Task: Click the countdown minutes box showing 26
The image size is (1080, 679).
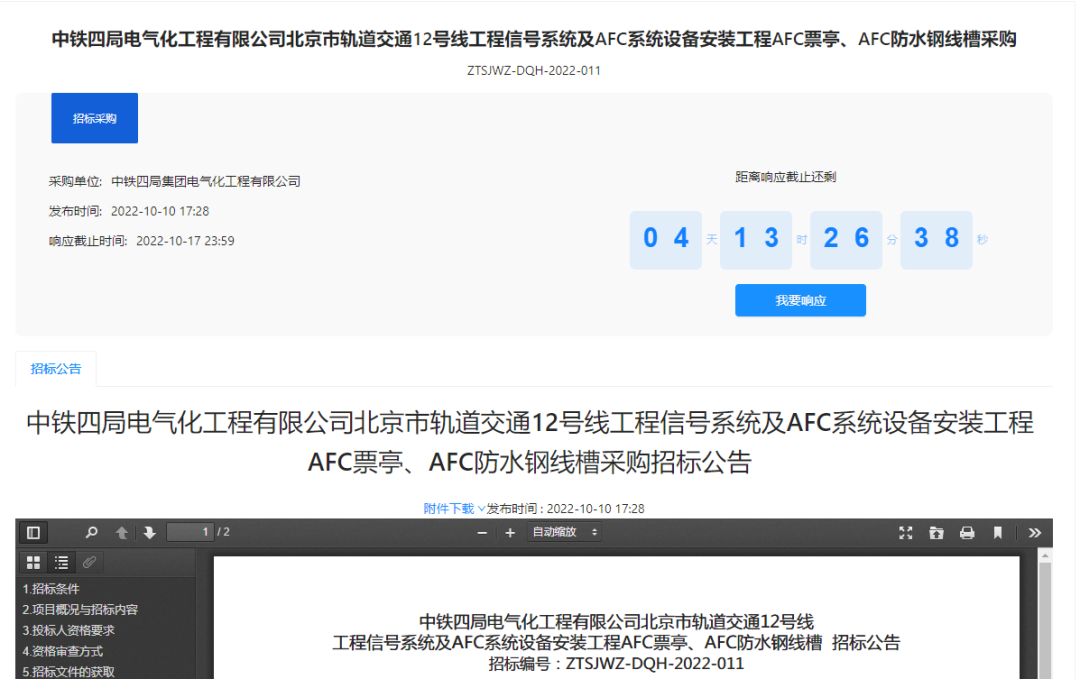Action: (846, 240)
